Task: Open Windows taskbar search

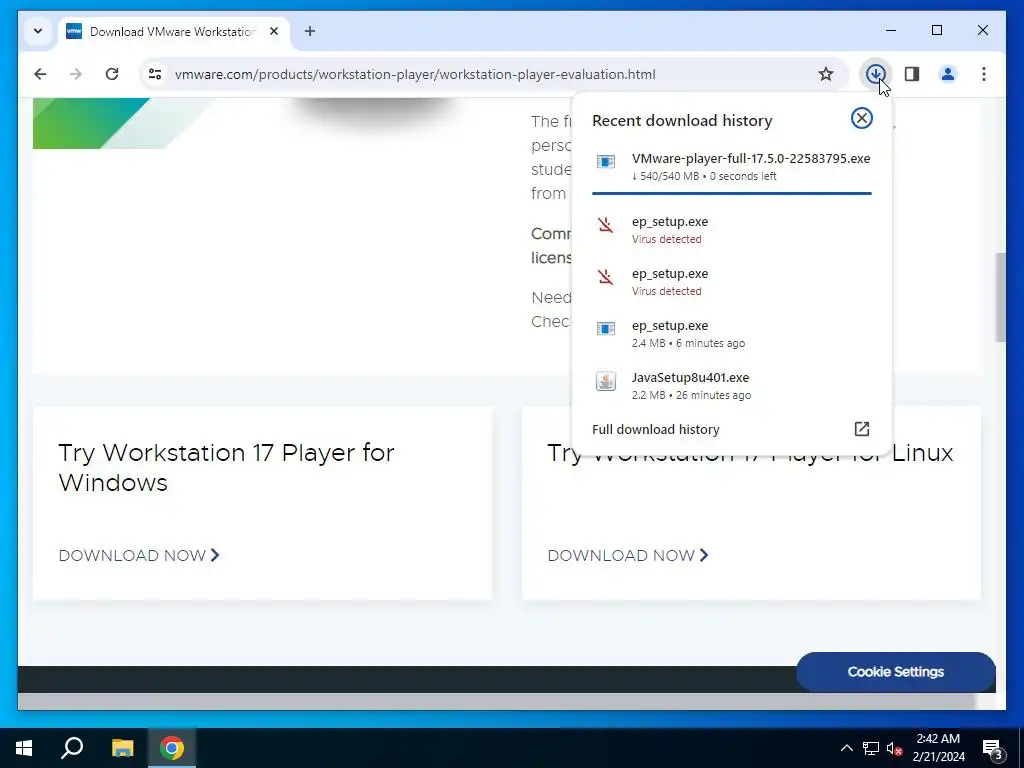Action: (x=72, y=748)
